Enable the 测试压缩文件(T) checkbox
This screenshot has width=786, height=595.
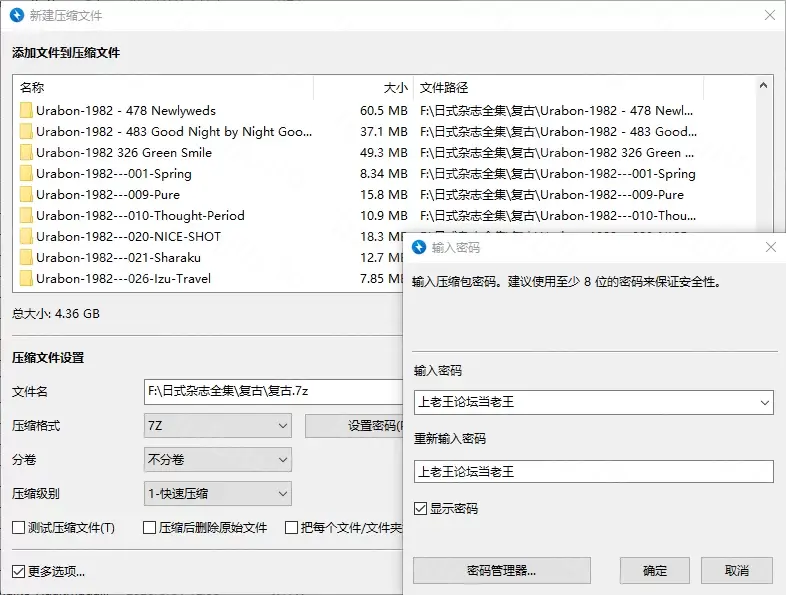pos(19,528)
